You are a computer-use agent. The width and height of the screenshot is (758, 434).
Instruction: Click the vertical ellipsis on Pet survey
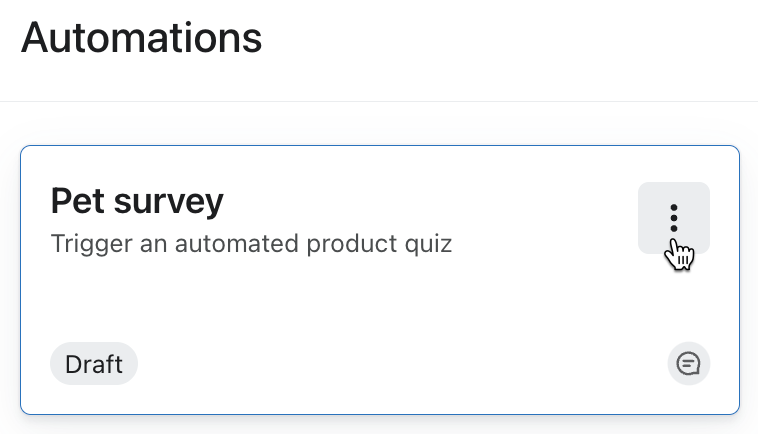tap(674, 218)
